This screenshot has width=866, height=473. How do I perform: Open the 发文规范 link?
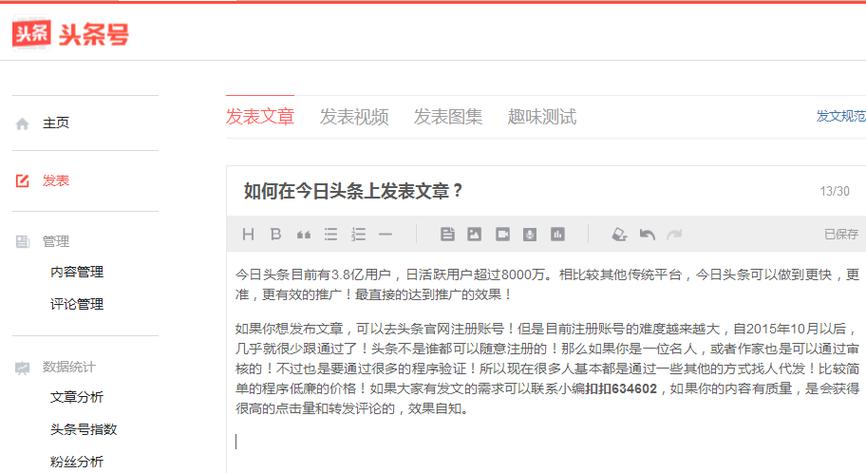click(841, 116)
